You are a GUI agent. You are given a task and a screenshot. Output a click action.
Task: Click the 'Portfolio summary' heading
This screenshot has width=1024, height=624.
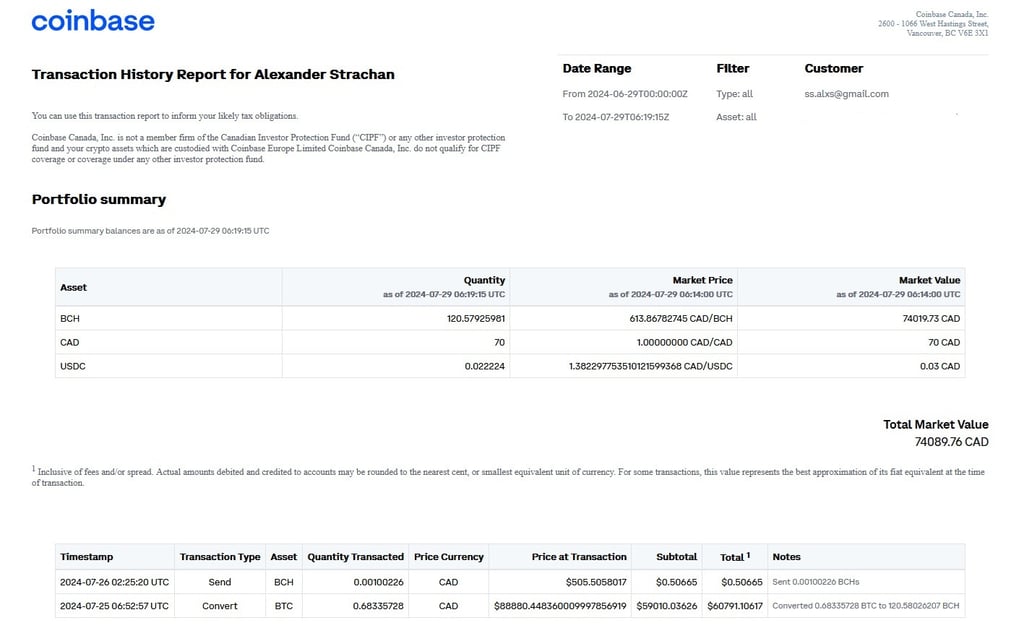[99, 200]
